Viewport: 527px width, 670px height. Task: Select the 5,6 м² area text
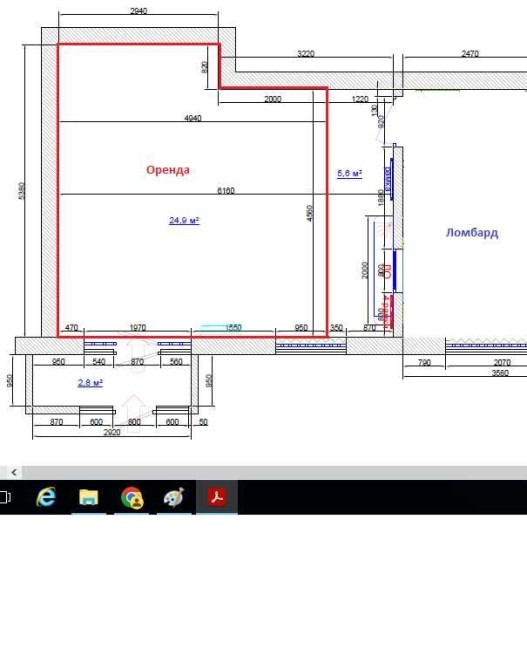click(350, 173)
